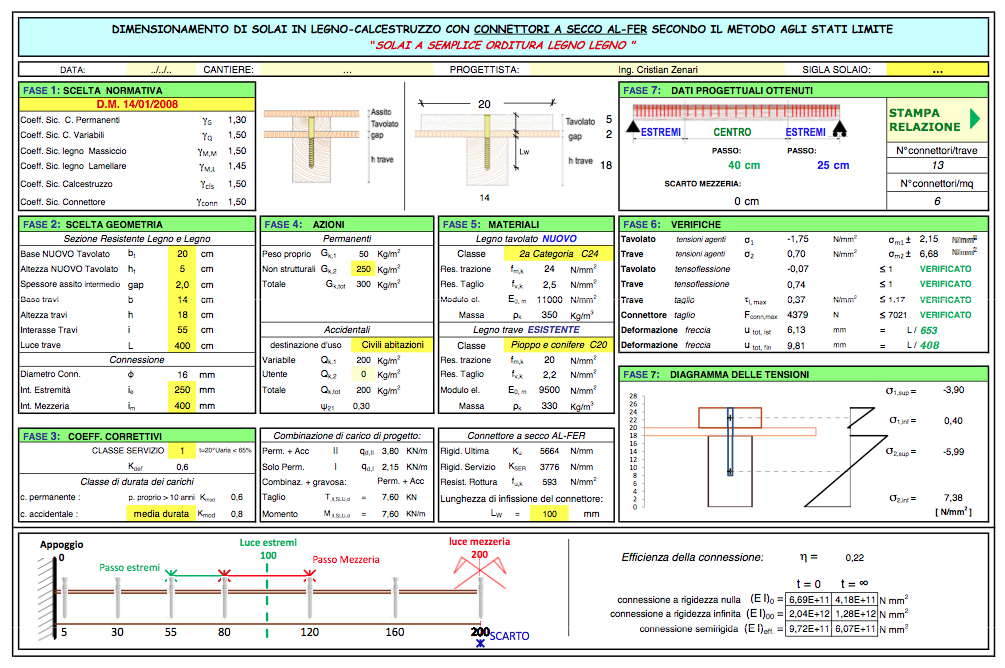Click the N°connettori/mq result 6
Image resolution: width=1005 pixels, height=668 pixels.
(x=937, y=201)
